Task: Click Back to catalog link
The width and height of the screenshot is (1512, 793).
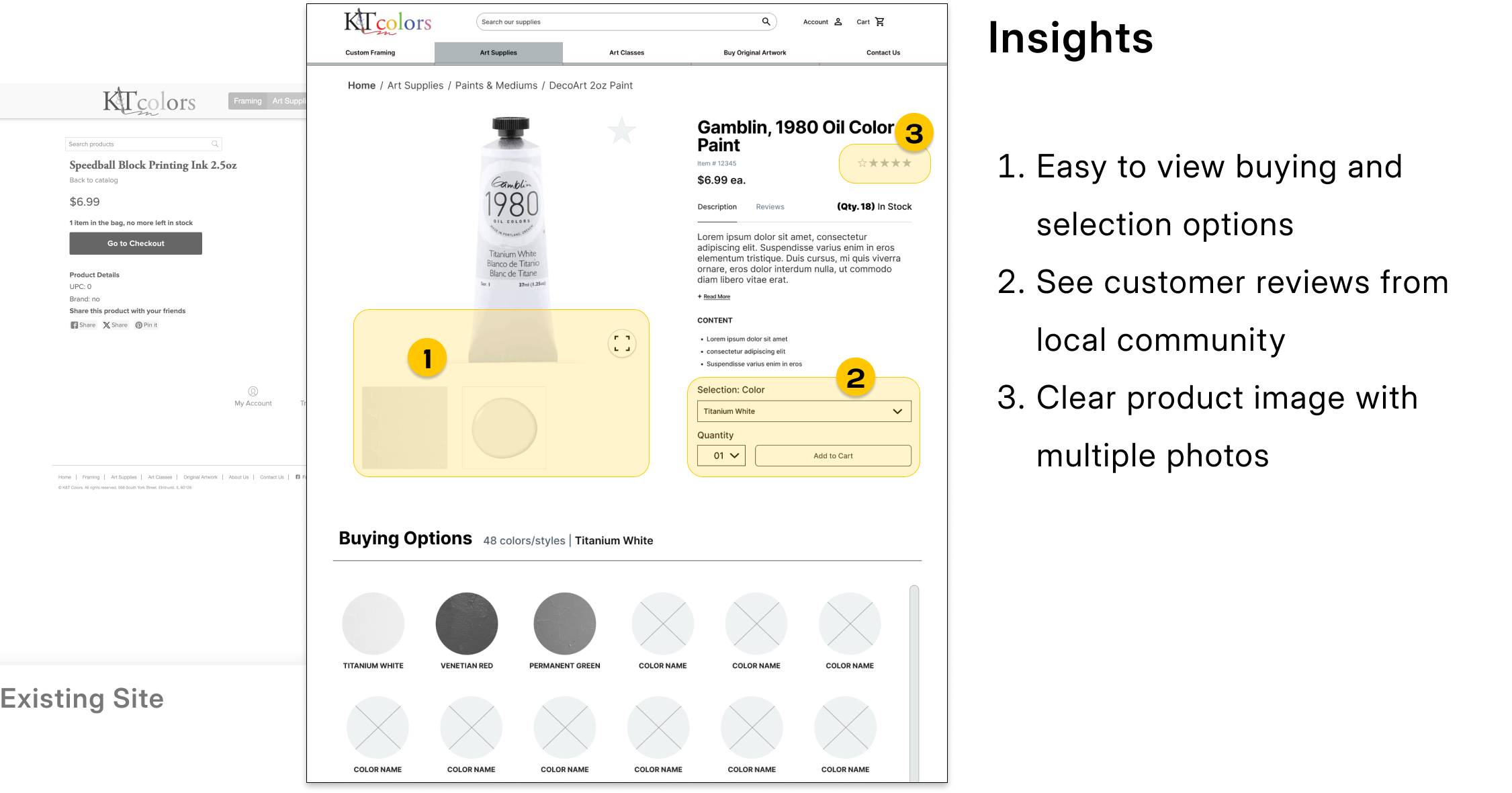Action: [x=93, y=180]
